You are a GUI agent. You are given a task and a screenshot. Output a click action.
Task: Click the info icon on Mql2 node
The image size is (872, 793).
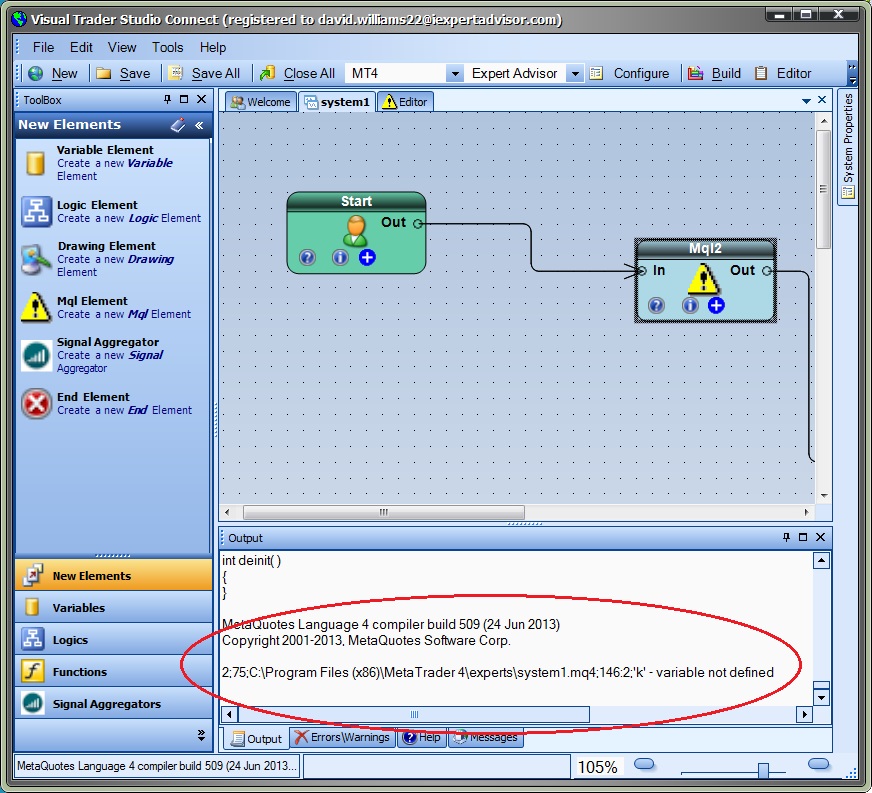pos(690,305)
